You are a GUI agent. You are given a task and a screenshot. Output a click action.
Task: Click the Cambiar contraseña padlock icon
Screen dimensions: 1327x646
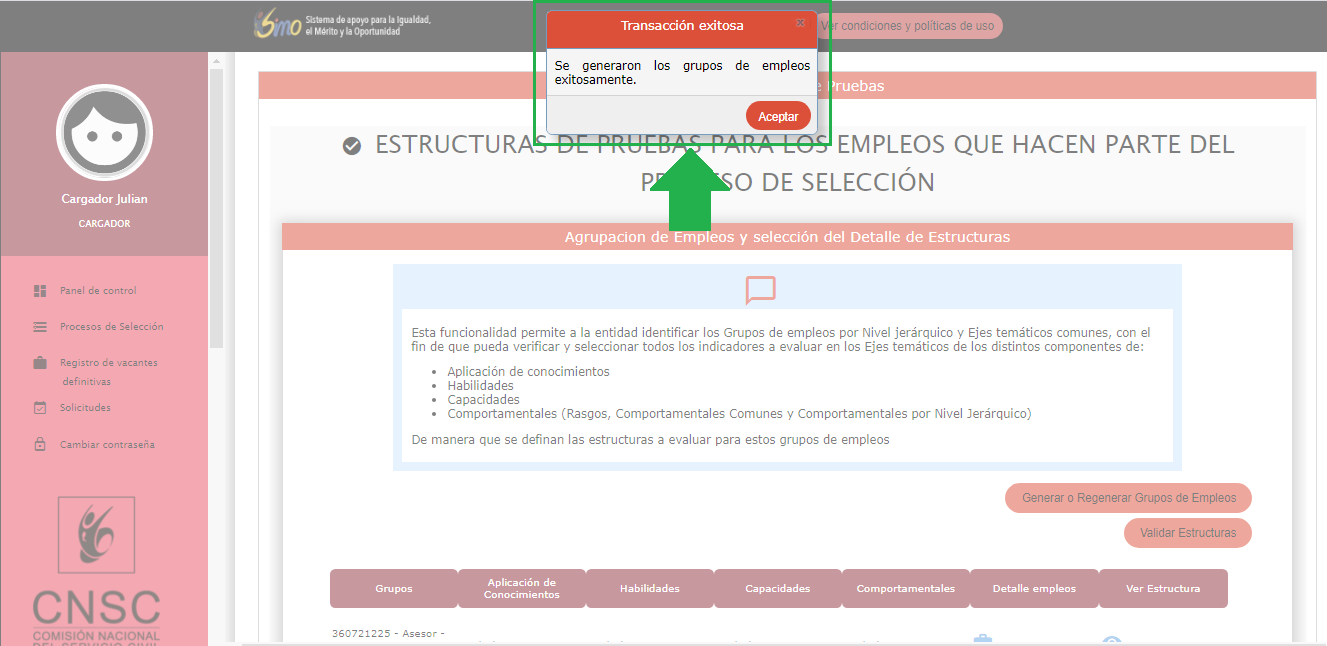pyautogui.click(x=40, y=445)
